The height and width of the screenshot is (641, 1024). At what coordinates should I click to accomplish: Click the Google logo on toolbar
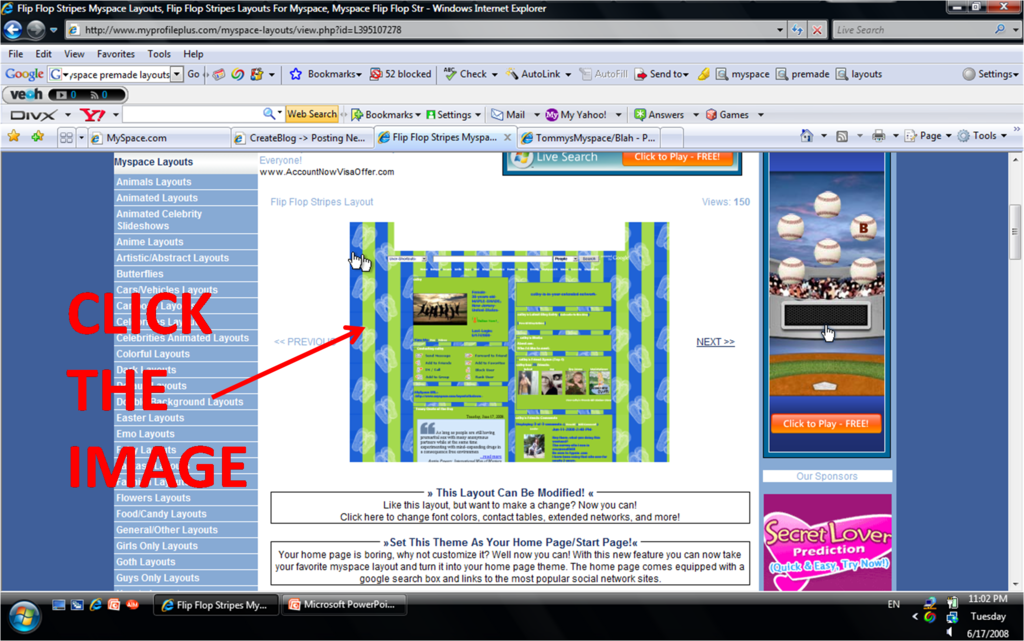[x=24, y=74]
